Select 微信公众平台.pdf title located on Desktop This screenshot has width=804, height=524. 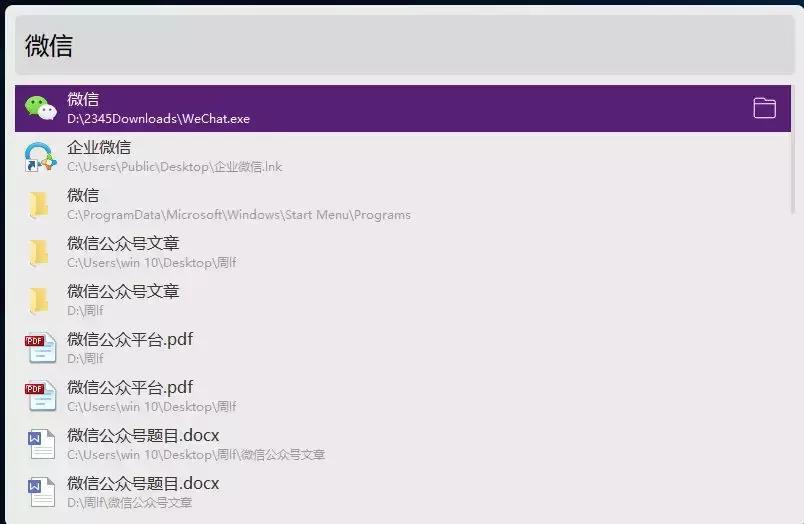(x=130, y=387)
